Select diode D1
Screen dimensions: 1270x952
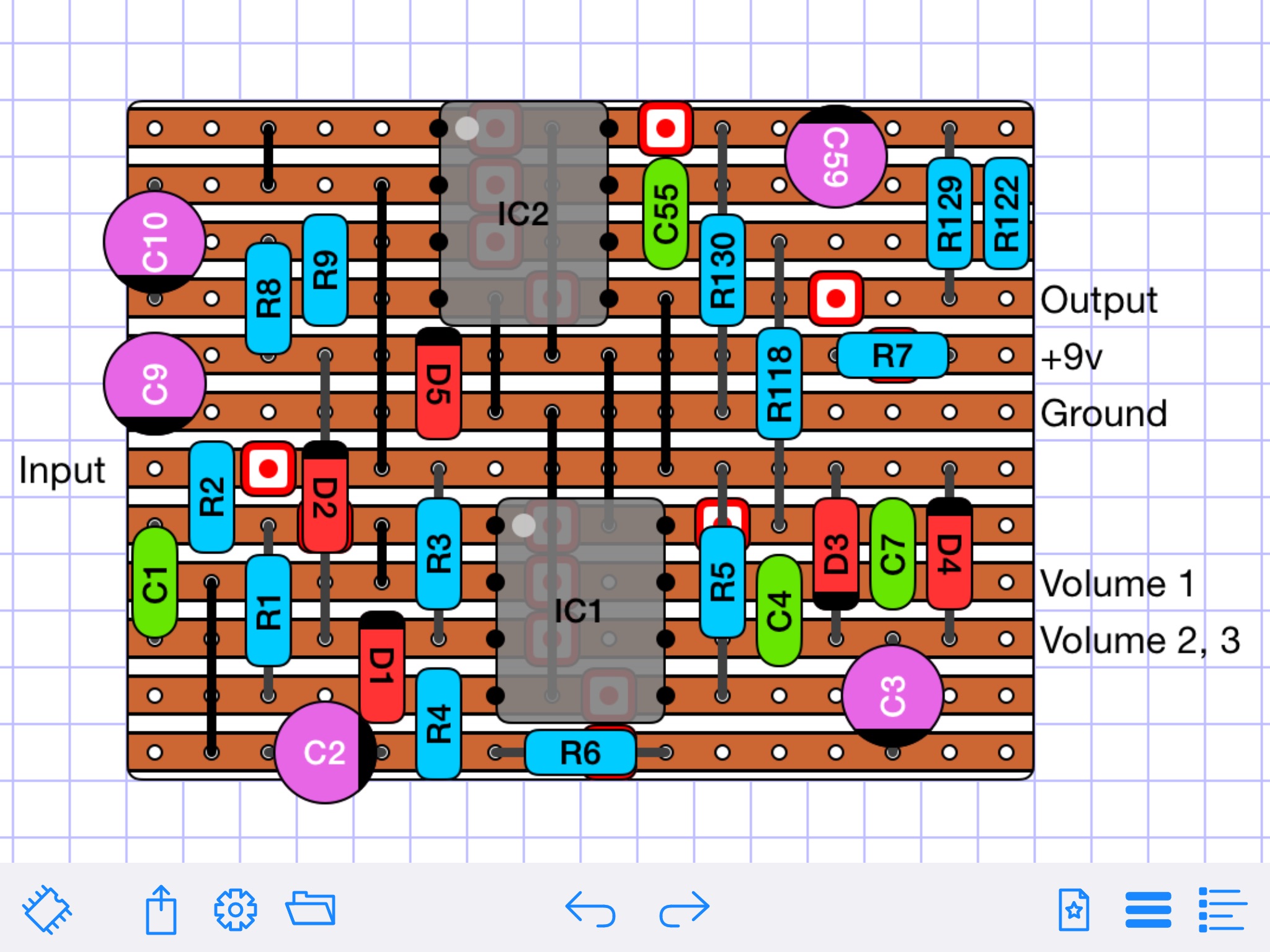(x=382, y=668)
